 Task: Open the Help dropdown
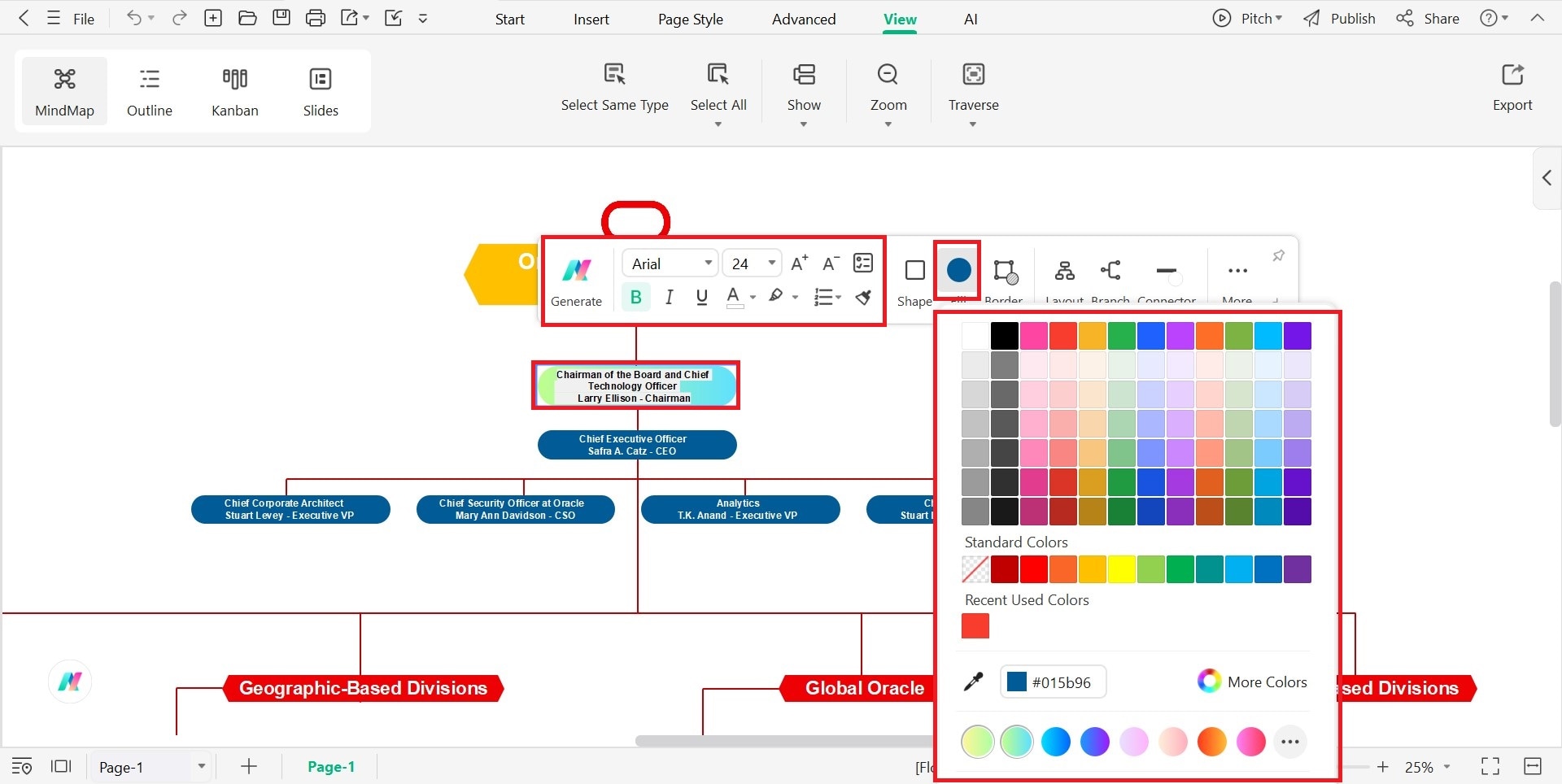(1494, 18)
